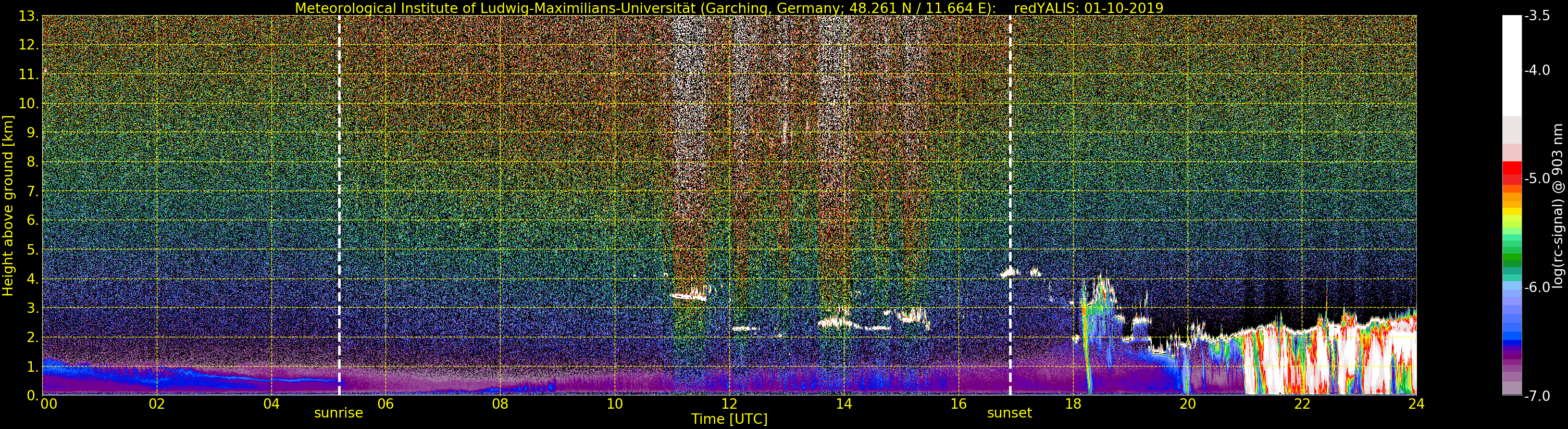Click the height tick label 11
The width and height of the screenshot is (1568, 429).
tap(29, 74)
